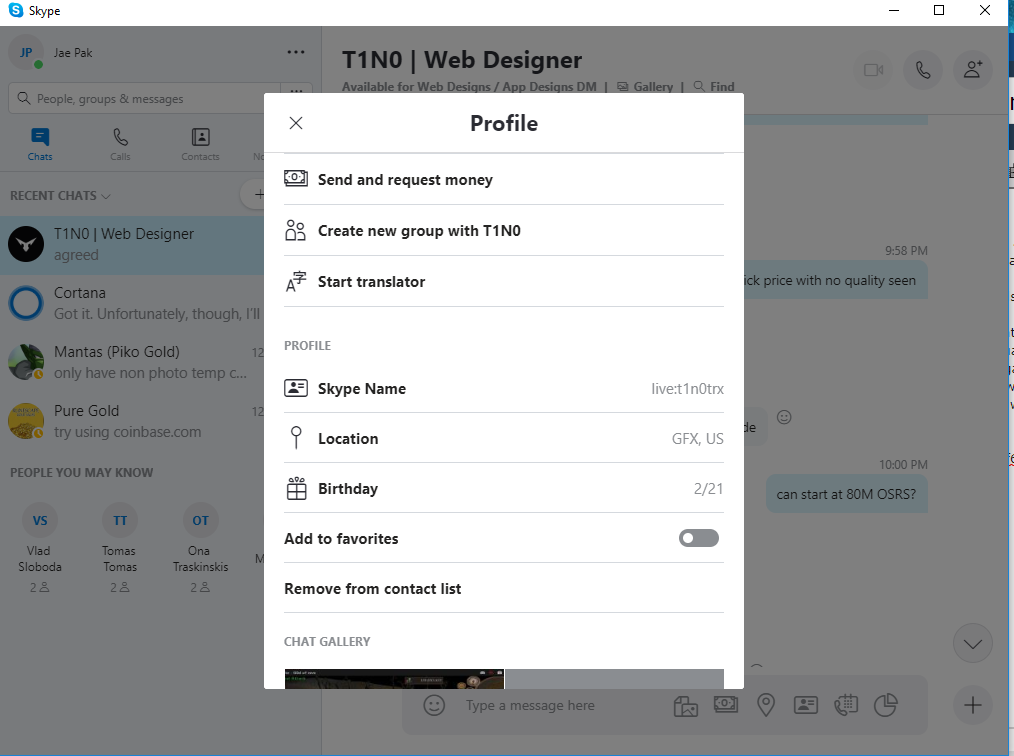The image size is (1014, 756).
Task: Select the Location row
Action: 504,438
